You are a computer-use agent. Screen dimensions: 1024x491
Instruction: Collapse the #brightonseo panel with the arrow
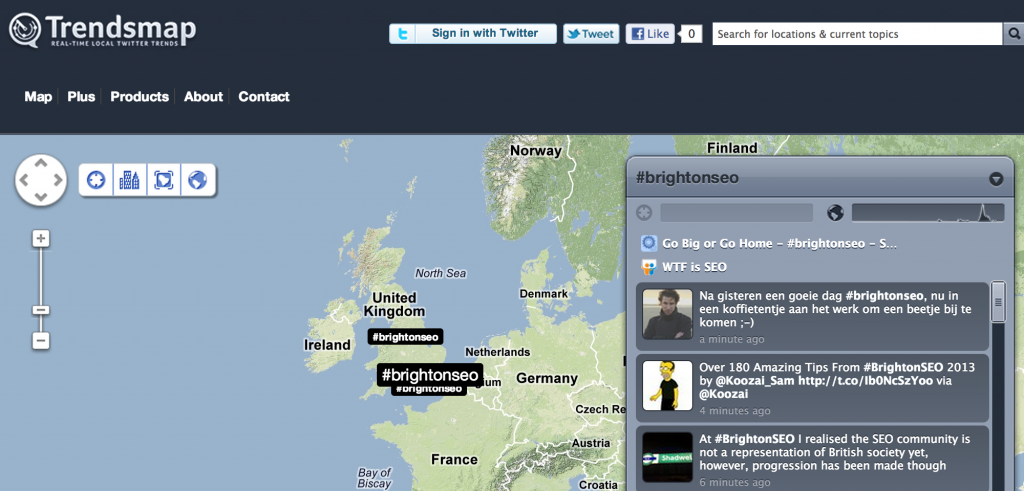point(996,179)
